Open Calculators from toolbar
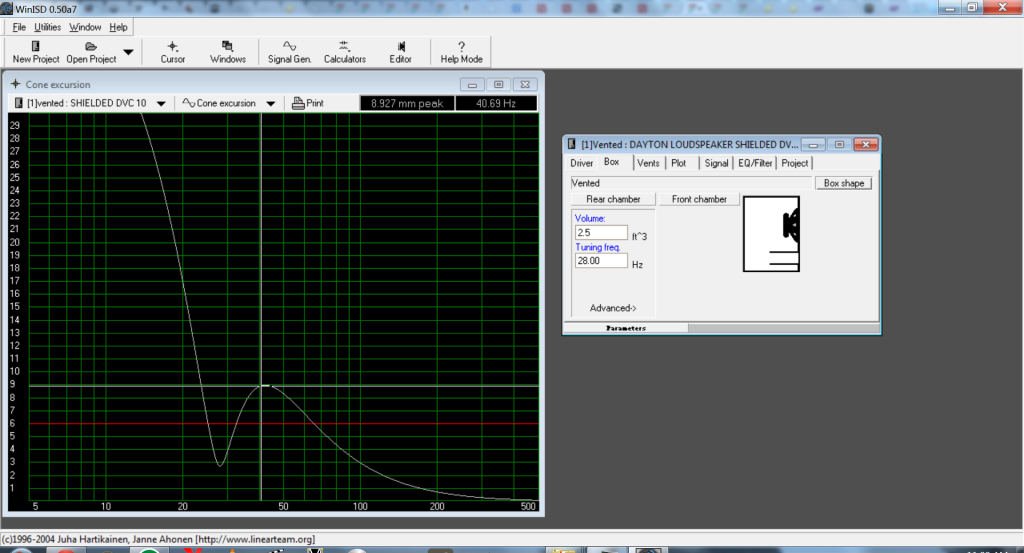Image resolution: width=1024 pixels, height=553 pixels. coord(345,52)
